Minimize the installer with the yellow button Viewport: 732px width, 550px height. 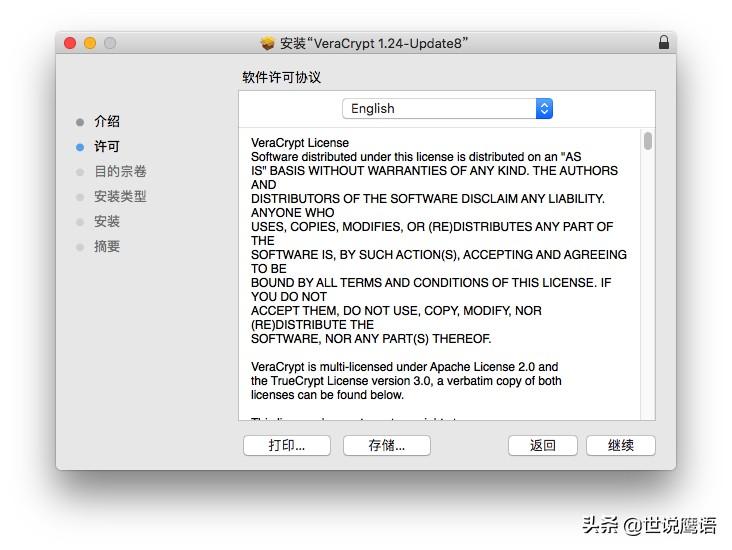(x=90, y=43)
